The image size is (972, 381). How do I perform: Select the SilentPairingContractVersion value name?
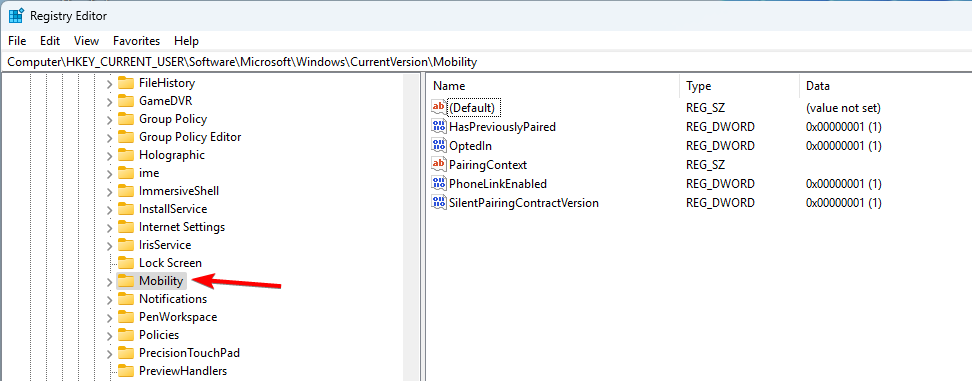tap(524, 203)
